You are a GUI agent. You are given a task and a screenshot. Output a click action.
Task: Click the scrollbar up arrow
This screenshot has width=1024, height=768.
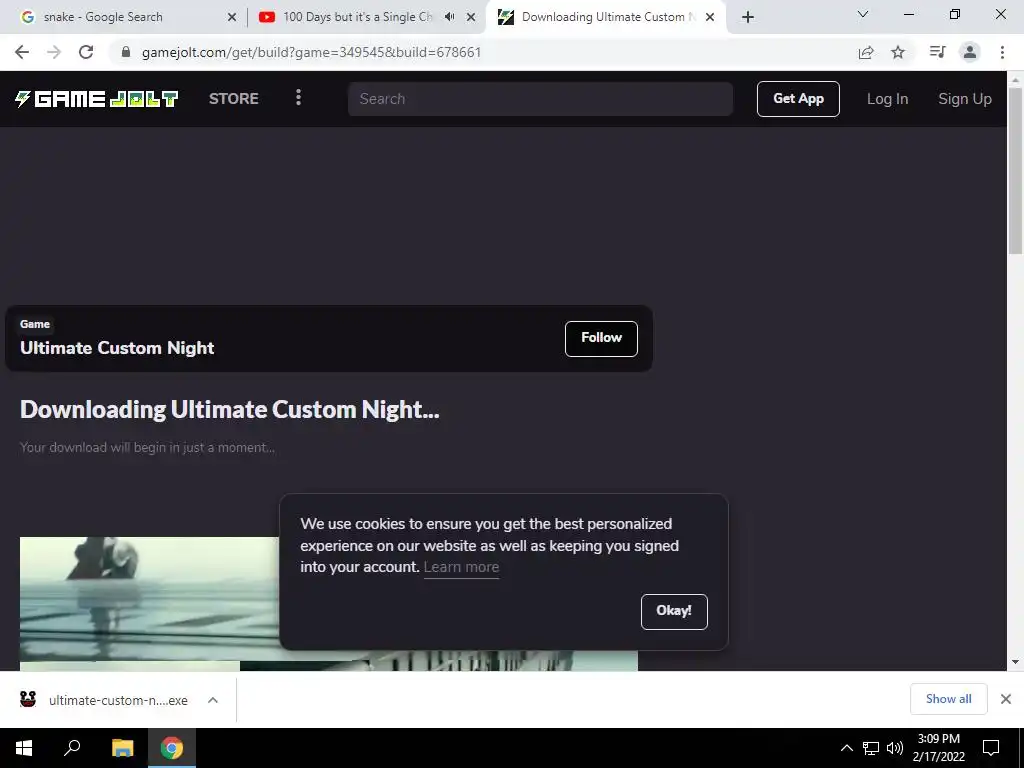coord(1015,79)
